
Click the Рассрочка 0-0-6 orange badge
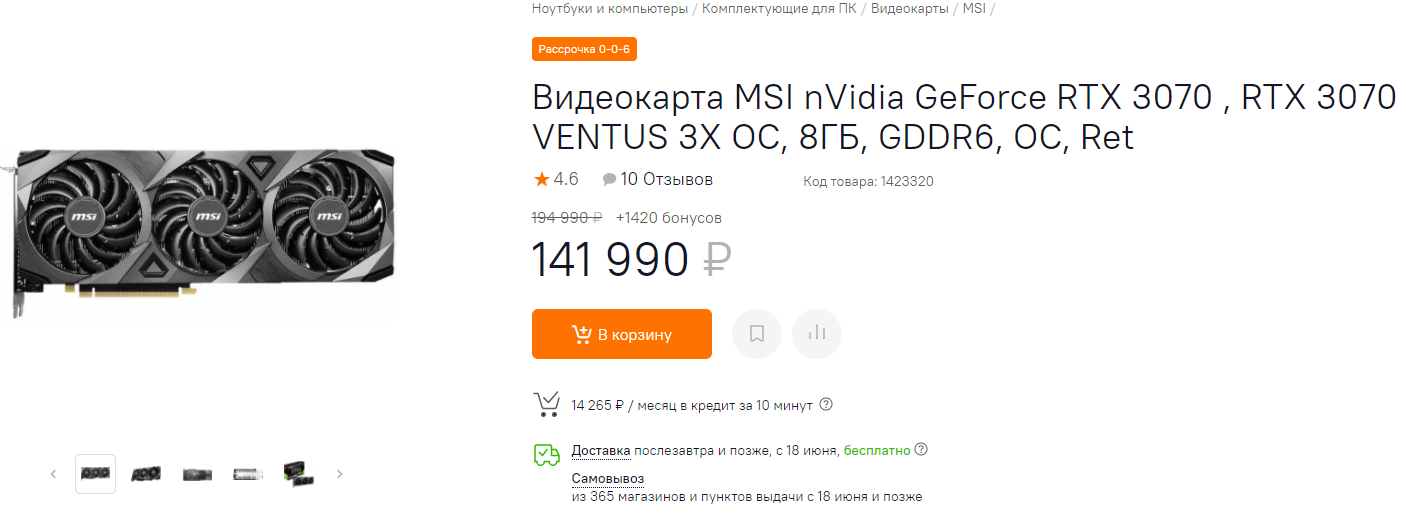(x=584, y=49)
